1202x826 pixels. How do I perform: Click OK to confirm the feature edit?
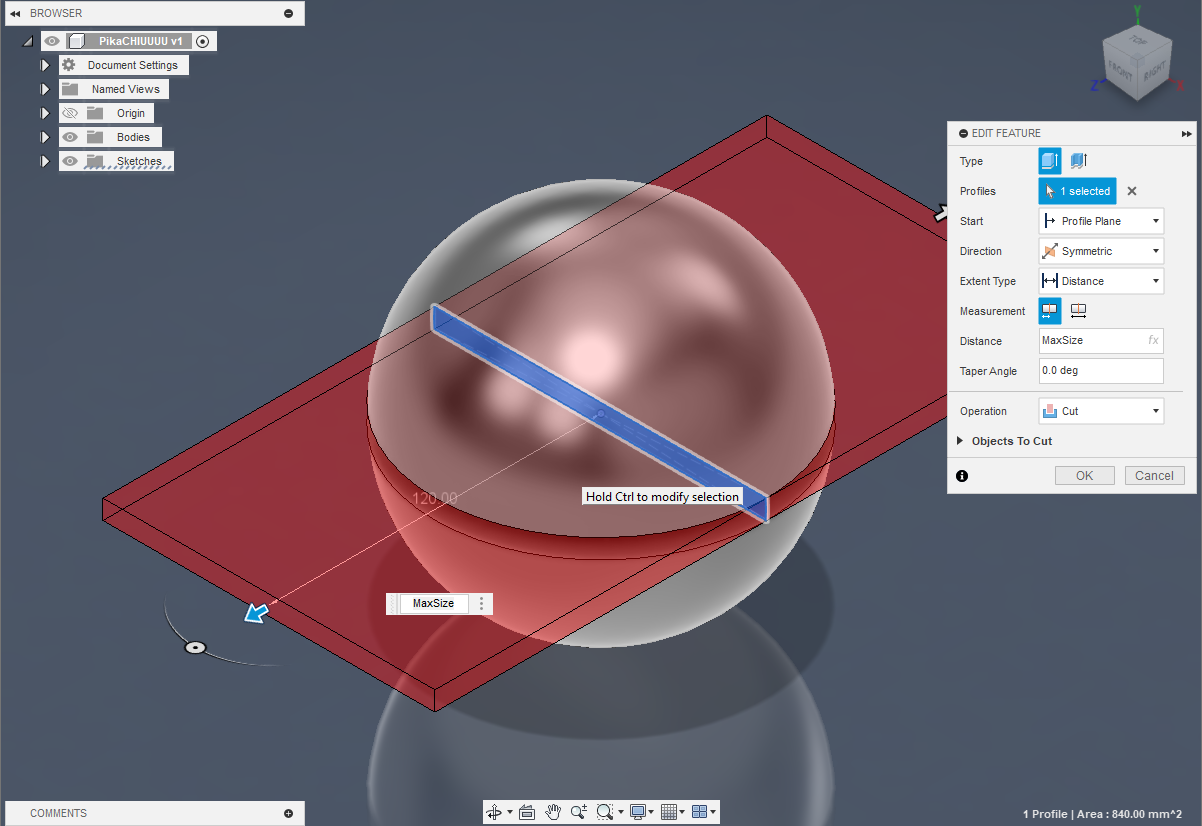pos(1084,476)
